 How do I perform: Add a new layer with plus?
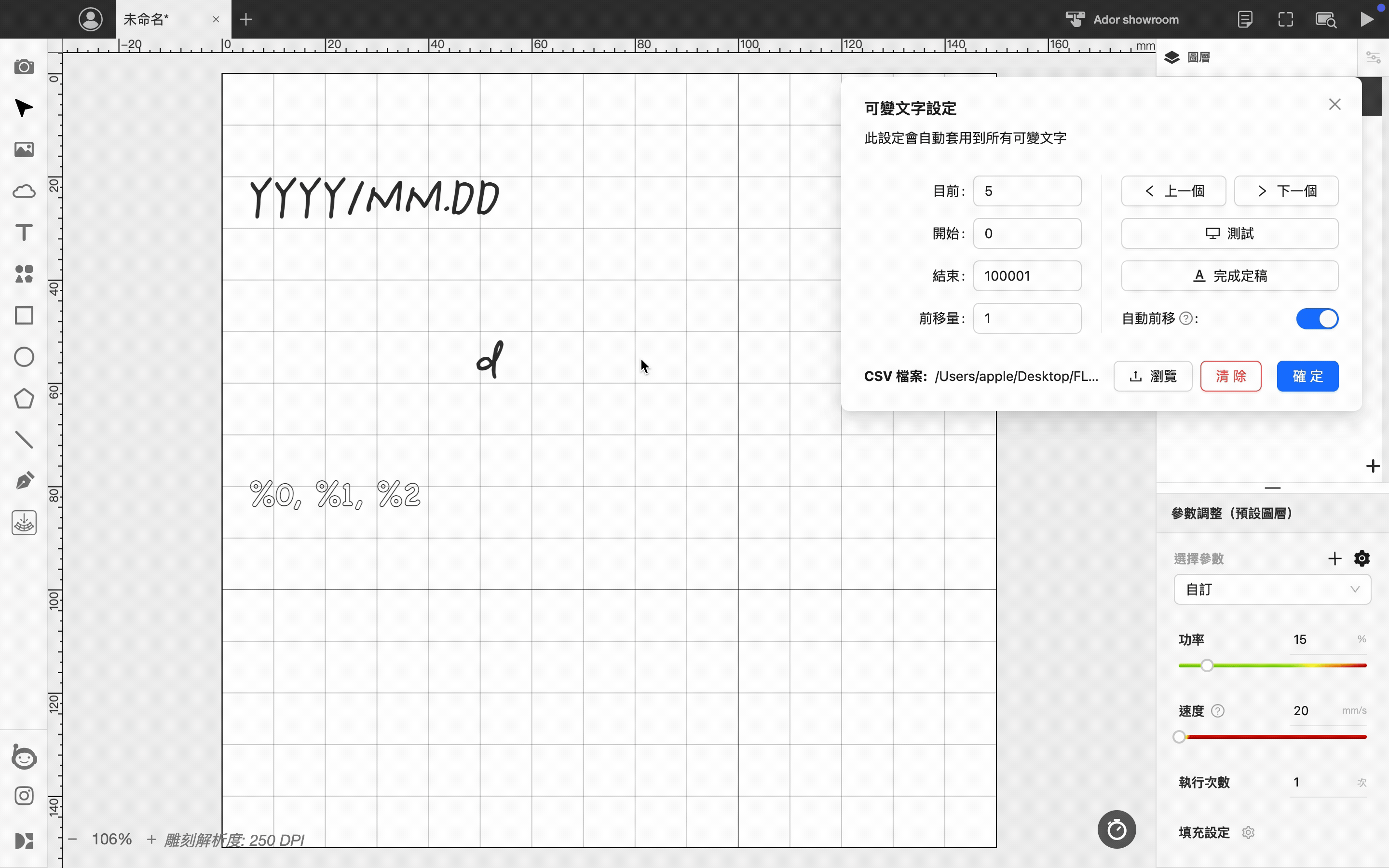[x=1372, y=466]
